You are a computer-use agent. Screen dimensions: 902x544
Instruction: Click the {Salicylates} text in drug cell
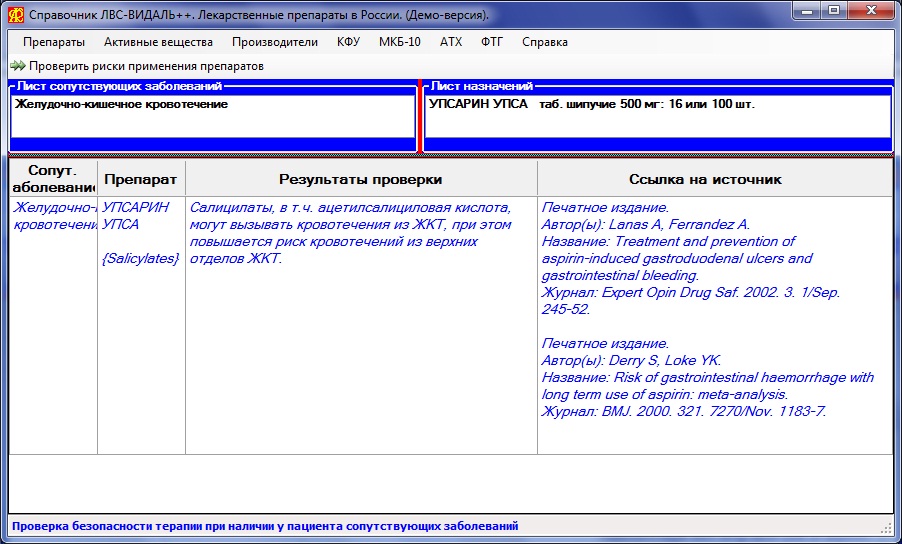coord(140,259)
